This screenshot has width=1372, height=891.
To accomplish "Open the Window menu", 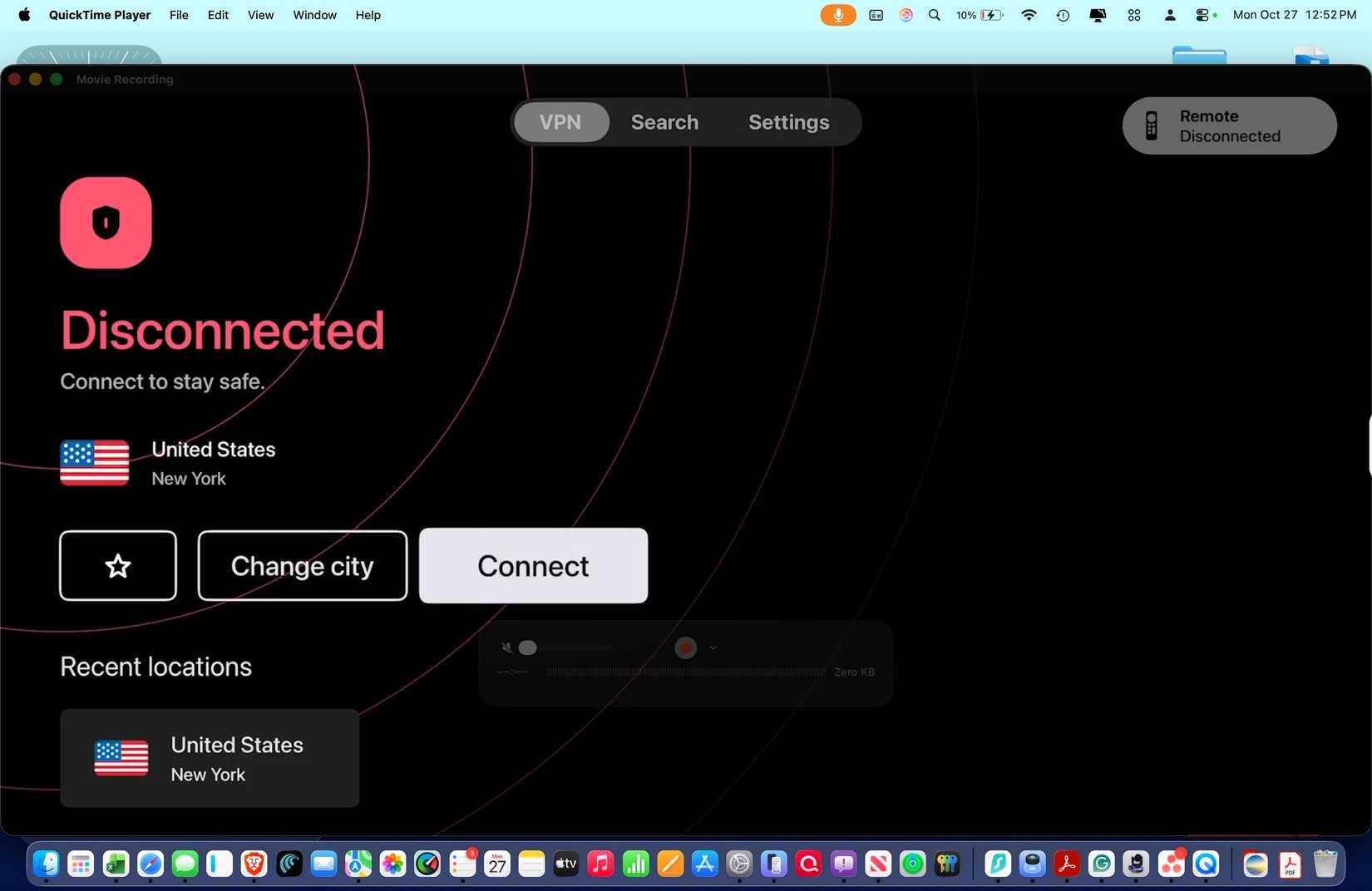I will click(314, 15).
